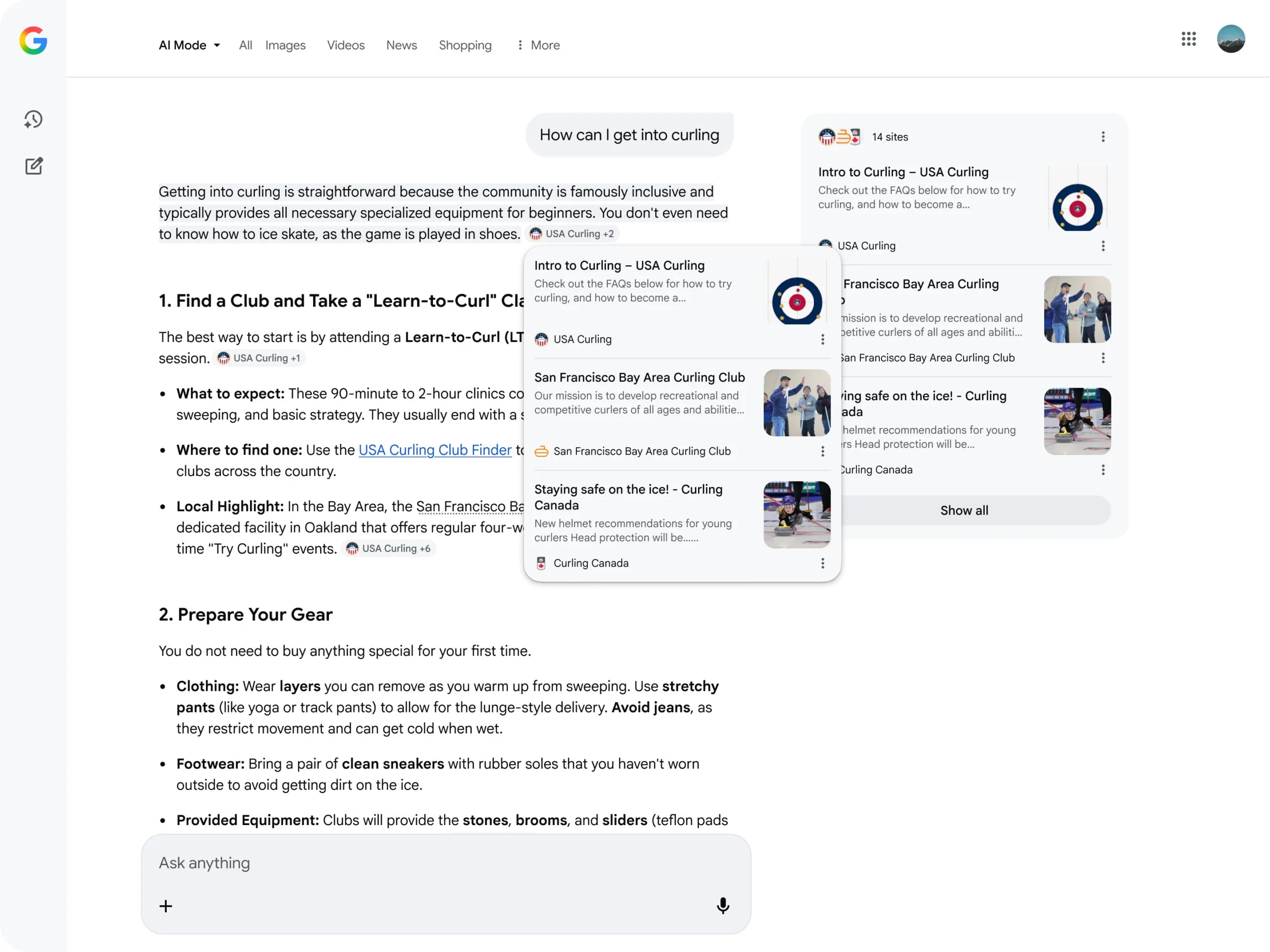Viewport: 1270px width, 952px height.
Task: Open the three-dot menu beside 14 sites
Action: [x=1102, y=136]
